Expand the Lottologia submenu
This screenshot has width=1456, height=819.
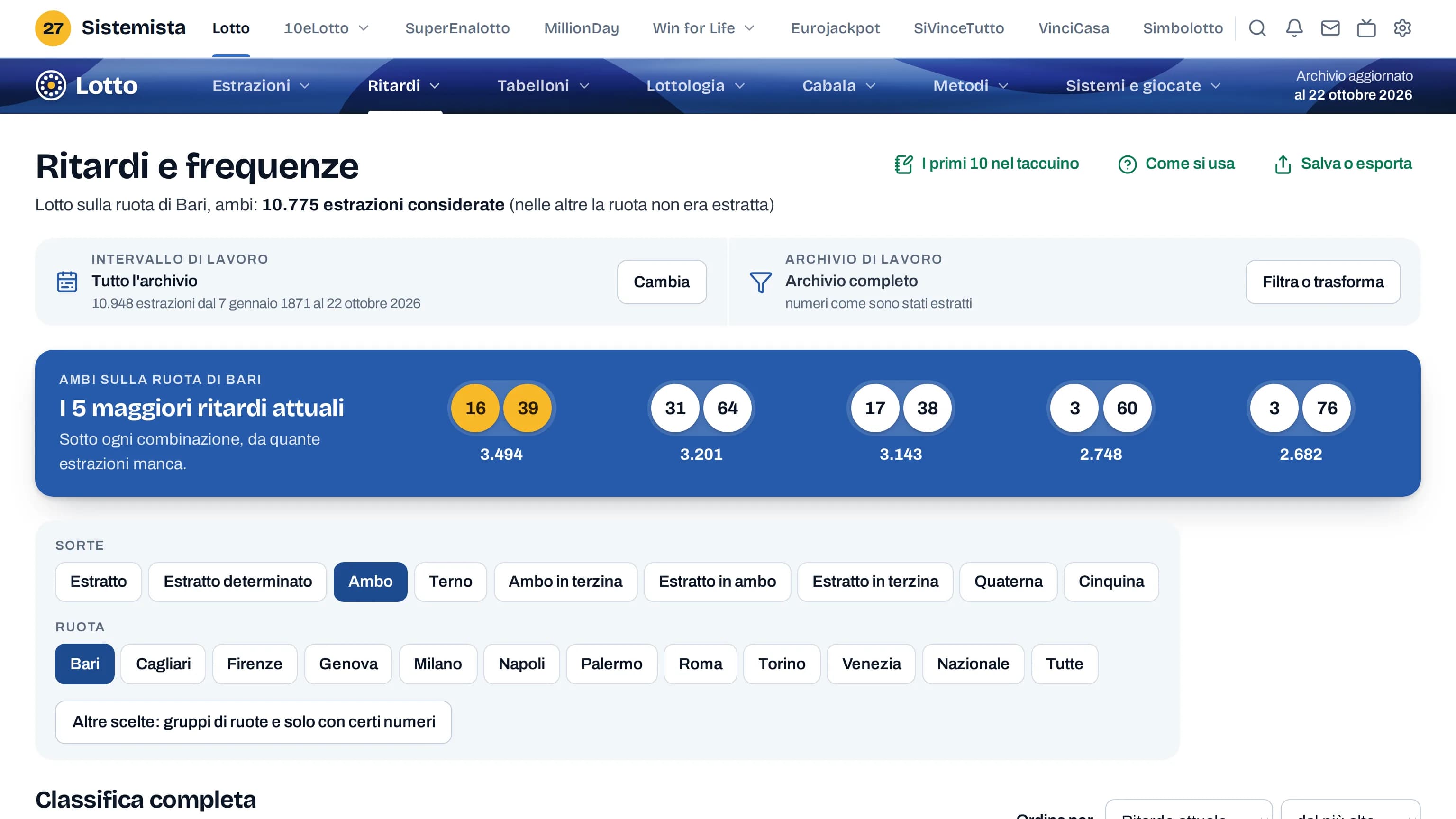[696, 85]
